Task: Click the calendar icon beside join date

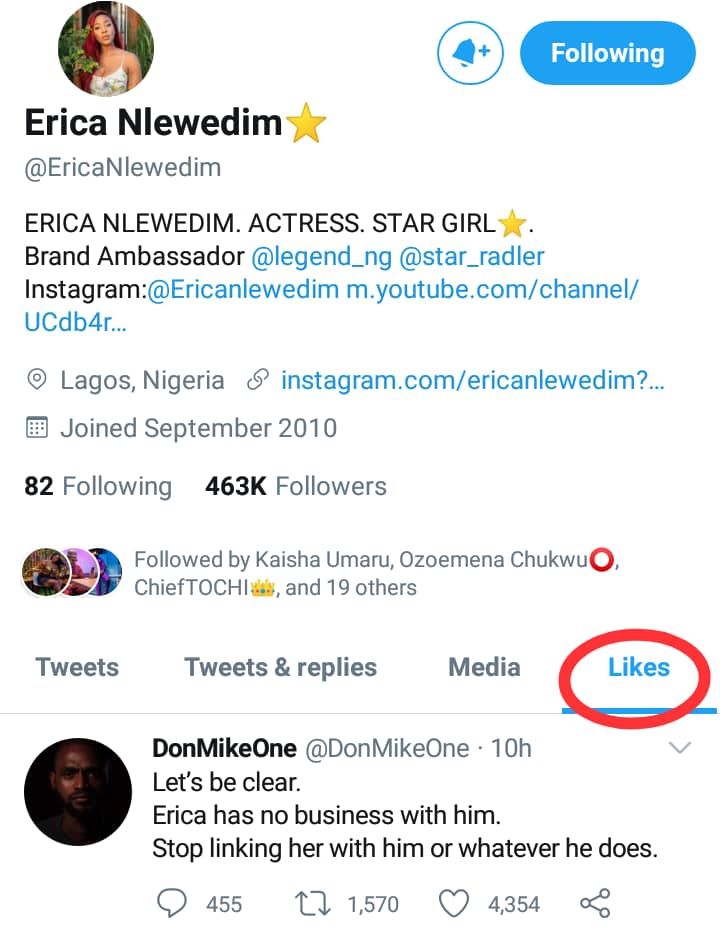Action: tap(37, 429)
